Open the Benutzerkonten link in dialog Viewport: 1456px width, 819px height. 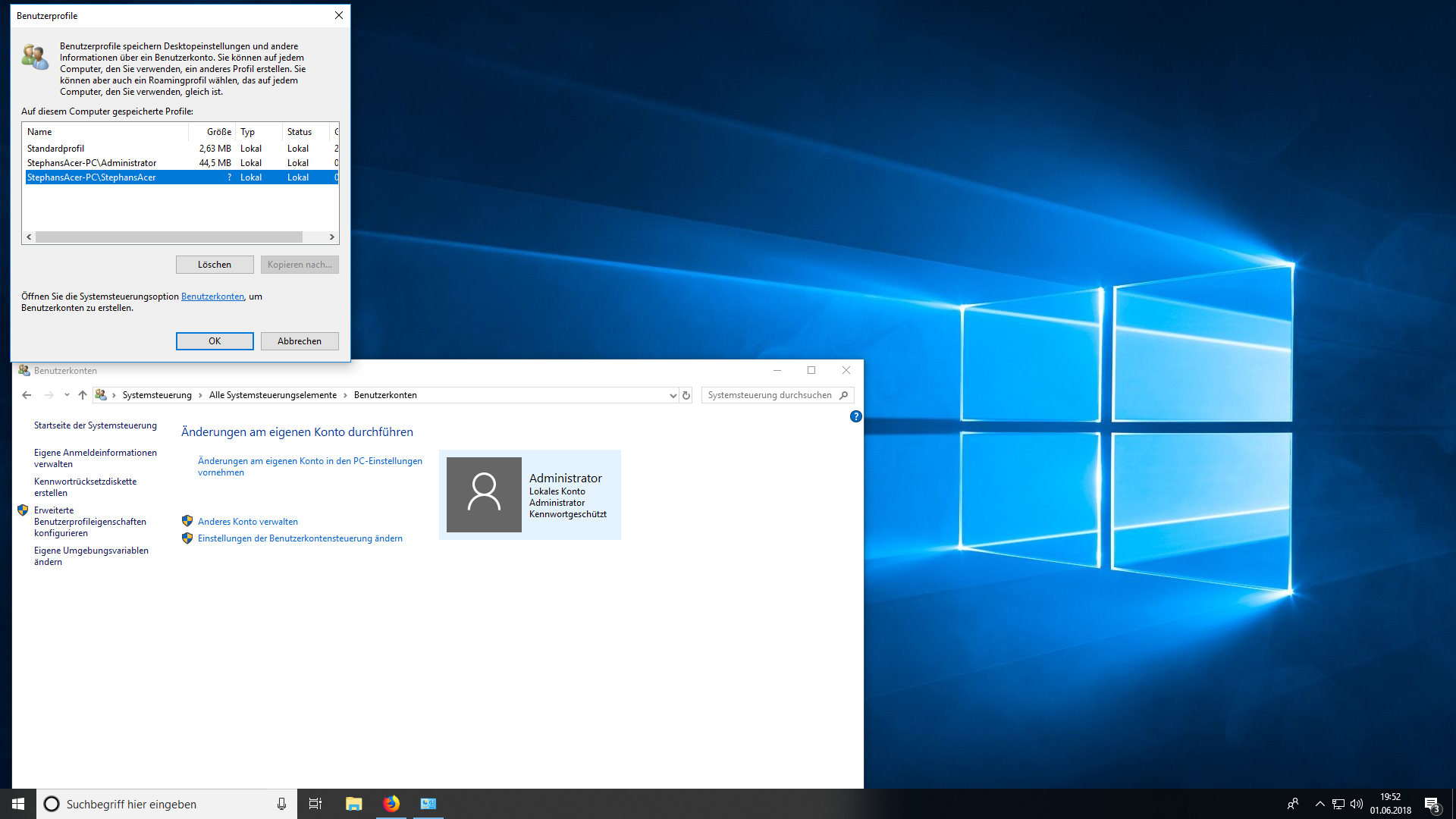212,297
